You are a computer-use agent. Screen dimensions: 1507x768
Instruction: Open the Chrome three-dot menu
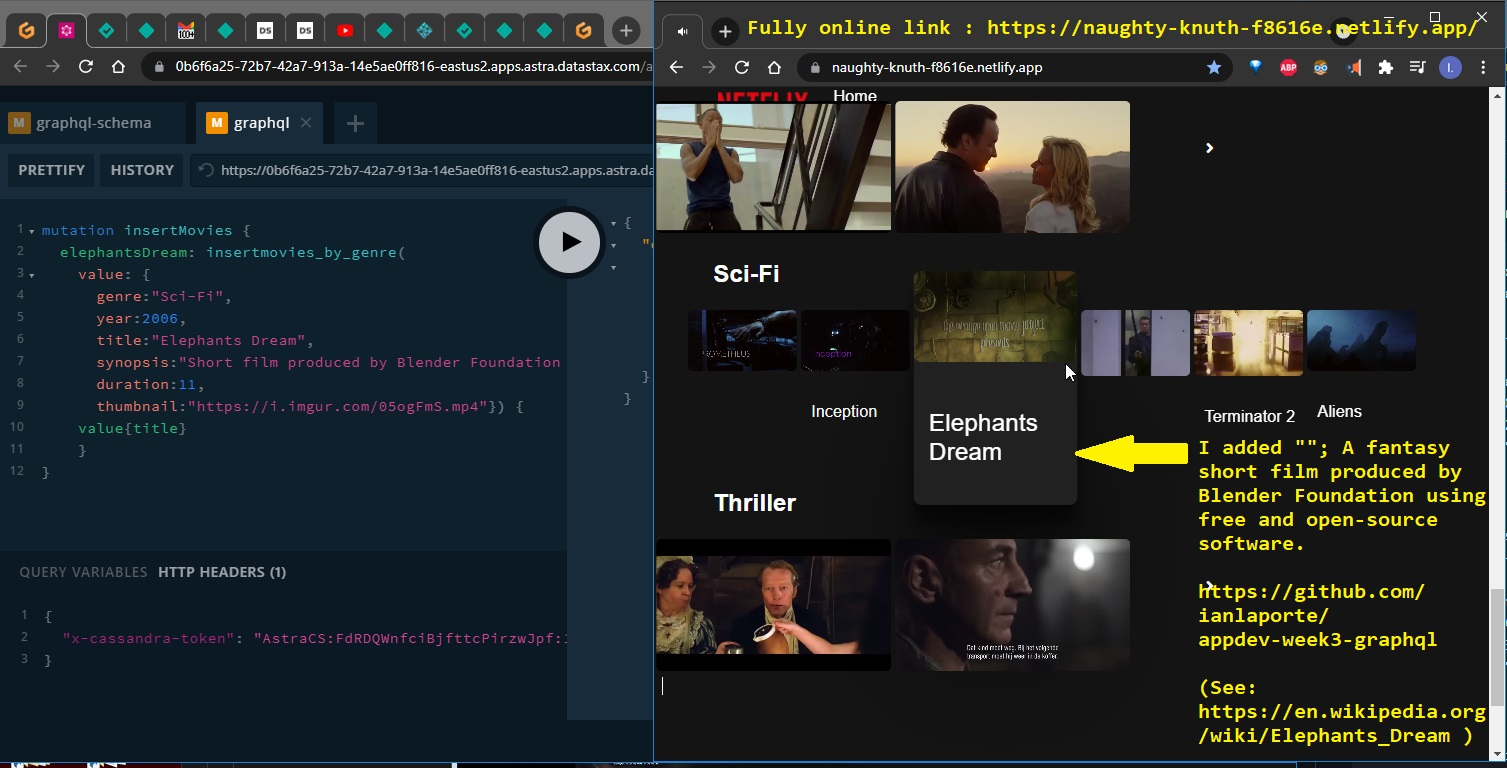1482,67
